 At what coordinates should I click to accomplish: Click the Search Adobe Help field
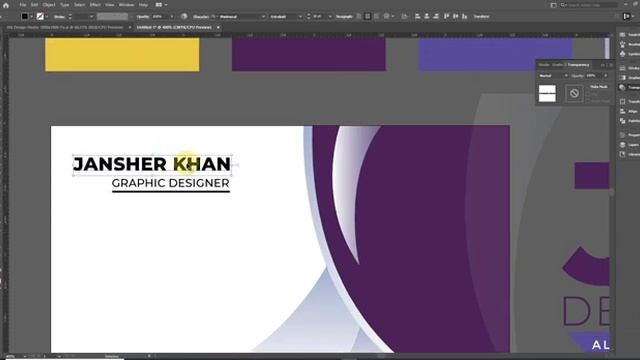pos(588,5)
